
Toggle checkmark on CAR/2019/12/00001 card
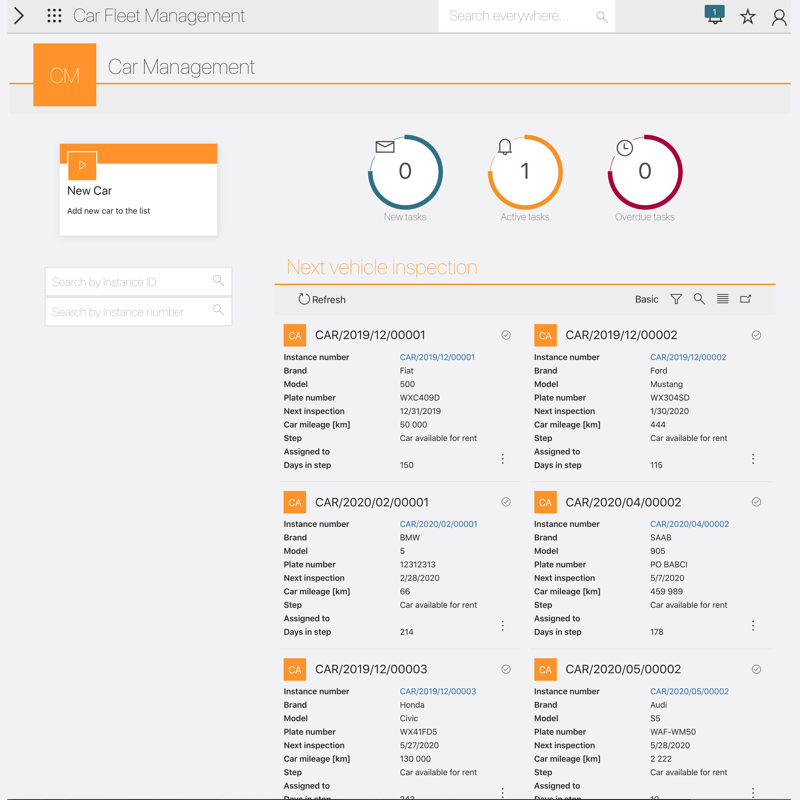506,335
